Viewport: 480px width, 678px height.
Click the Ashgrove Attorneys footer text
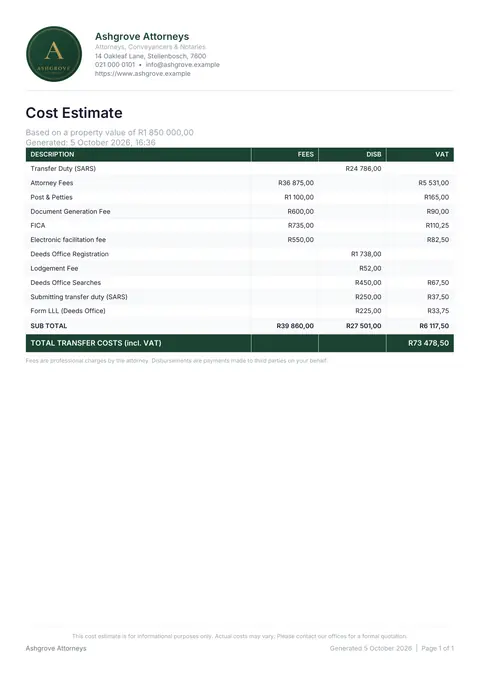coord(56,648)
